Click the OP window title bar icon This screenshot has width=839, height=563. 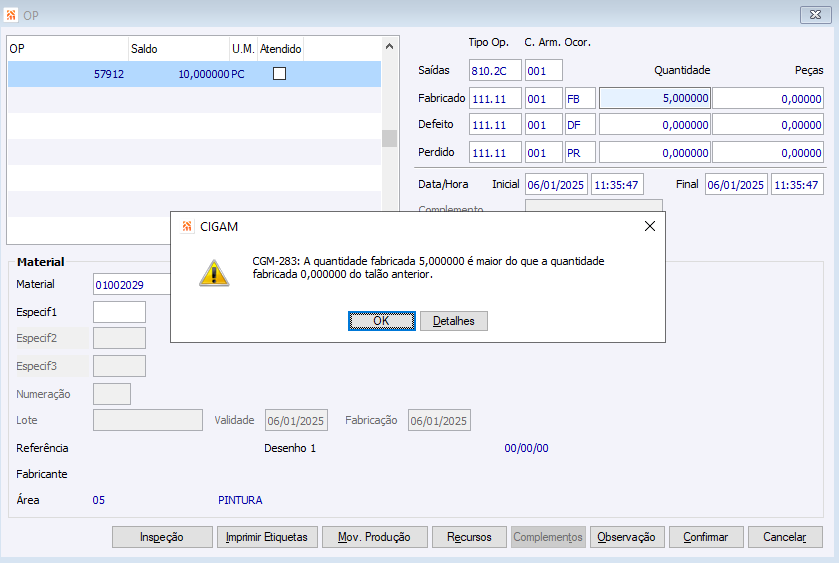(x=11, y=15)
